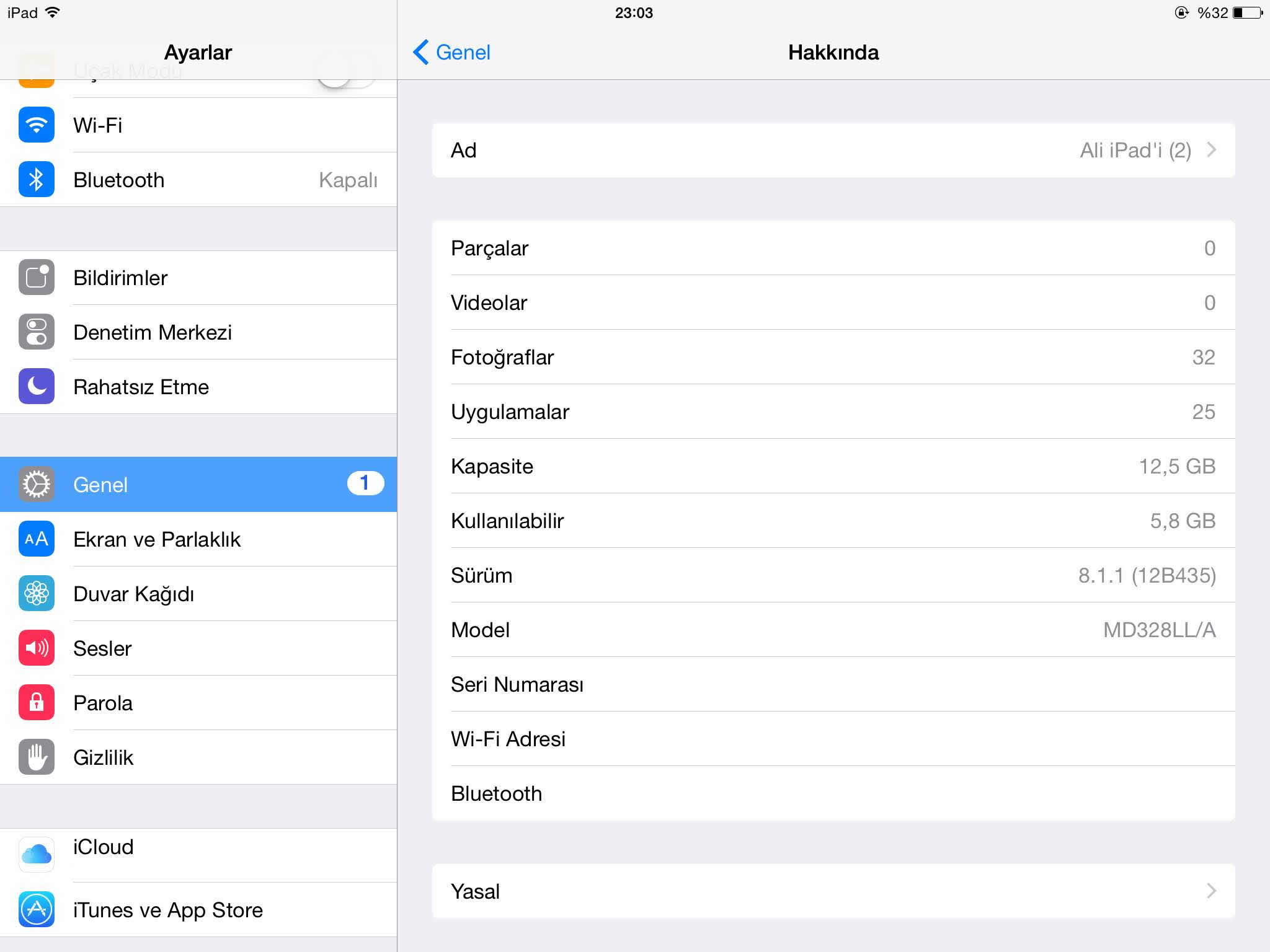Image resolution: width=1270 pixels, height=952 pixels.
Task: Tap the Seri Numarası row
Action: (x=833, y=684)
